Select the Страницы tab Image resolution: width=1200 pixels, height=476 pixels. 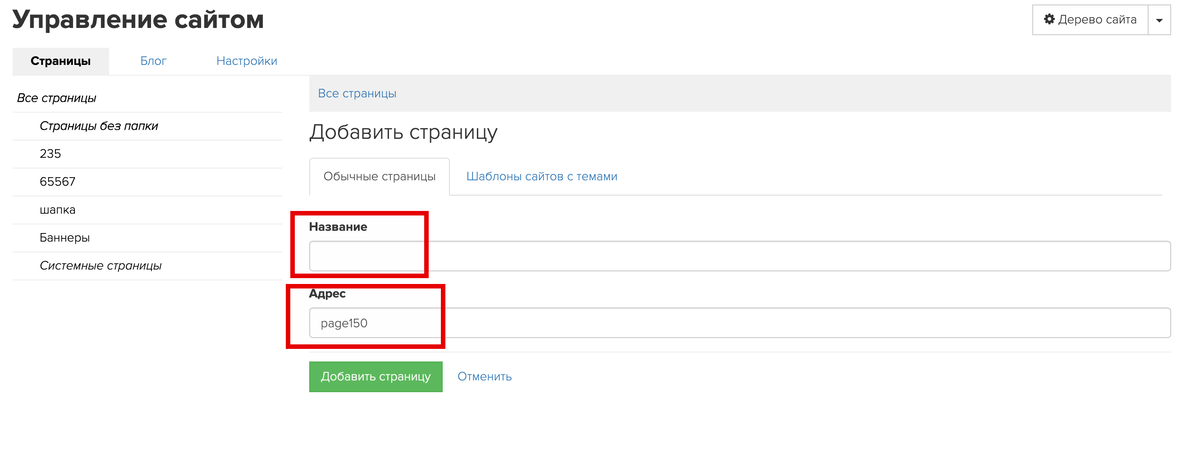point(61,61)
